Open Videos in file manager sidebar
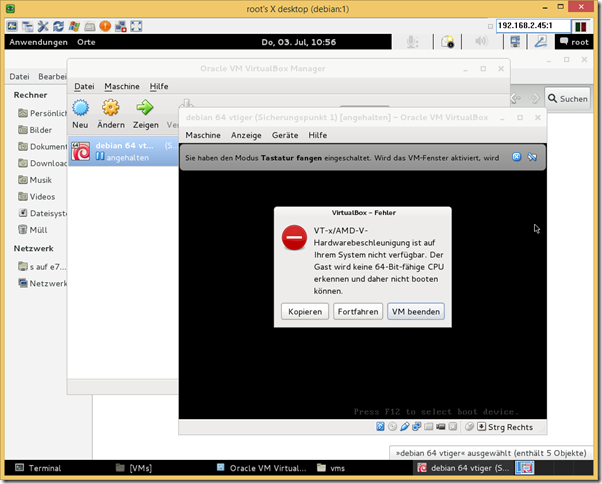The image size is (602, 484). 37,197
